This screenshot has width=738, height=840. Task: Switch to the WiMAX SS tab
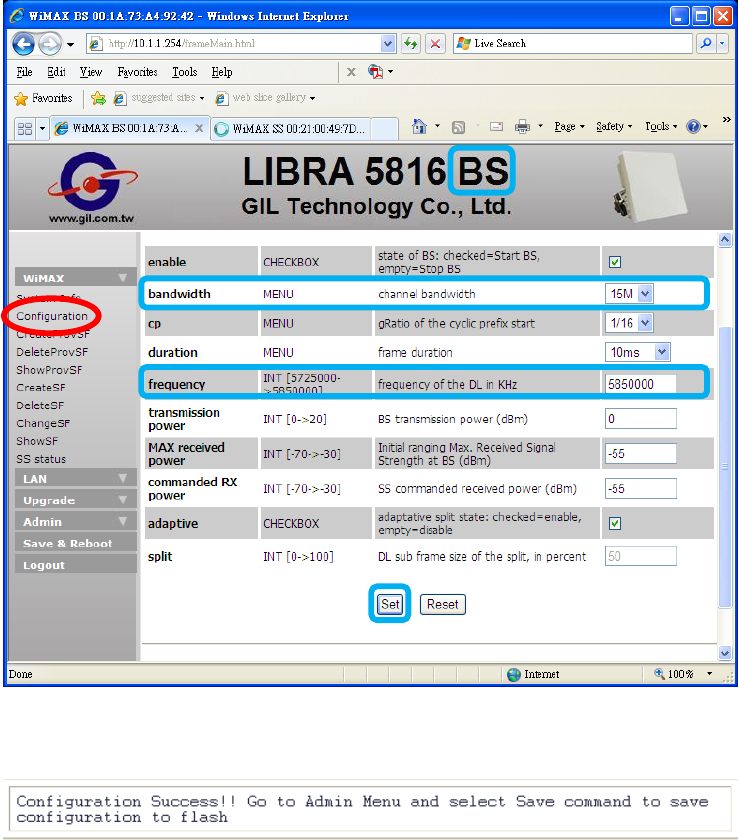(x=291, y=129)
